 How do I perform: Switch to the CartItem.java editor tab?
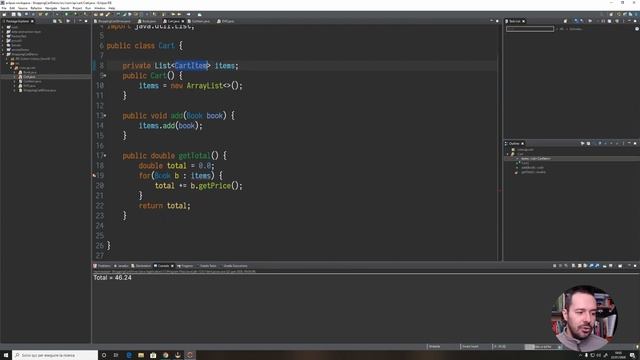pos(199,21)
